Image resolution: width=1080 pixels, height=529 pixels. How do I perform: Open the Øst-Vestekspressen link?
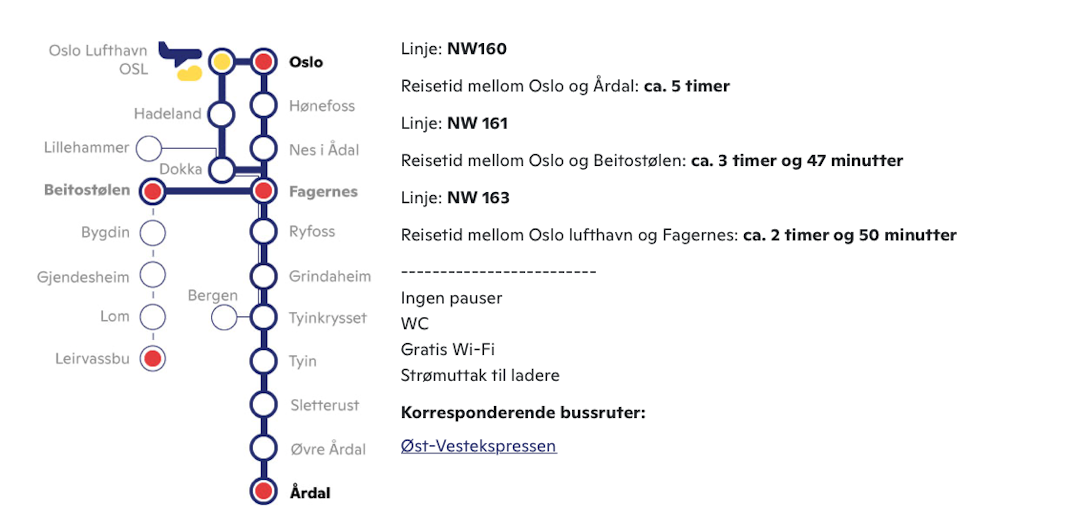click(478, 446)
